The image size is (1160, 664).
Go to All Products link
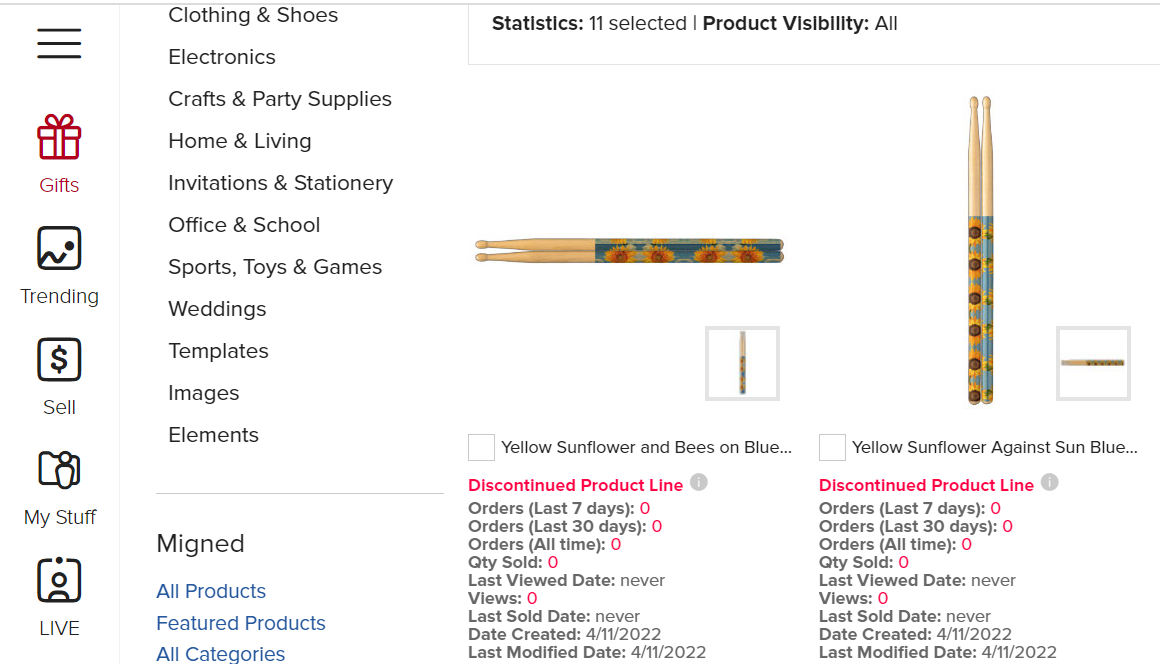(x=211, y=591)
